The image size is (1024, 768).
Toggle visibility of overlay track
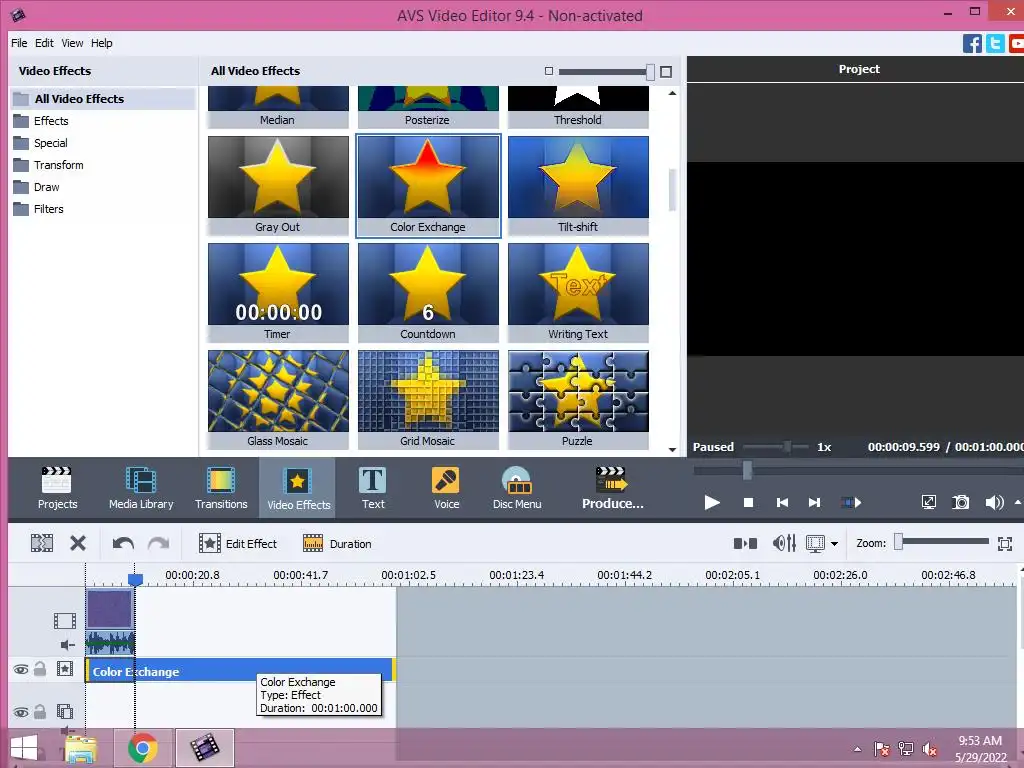pyautogui.click(x=21, y=712)
